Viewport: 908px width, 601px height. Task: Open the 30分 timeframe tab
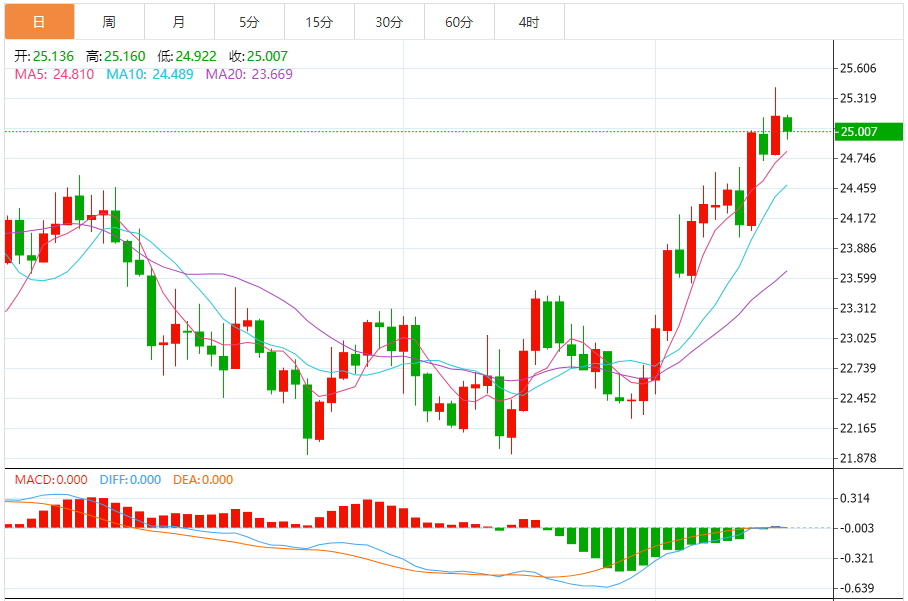pos(389,22)
